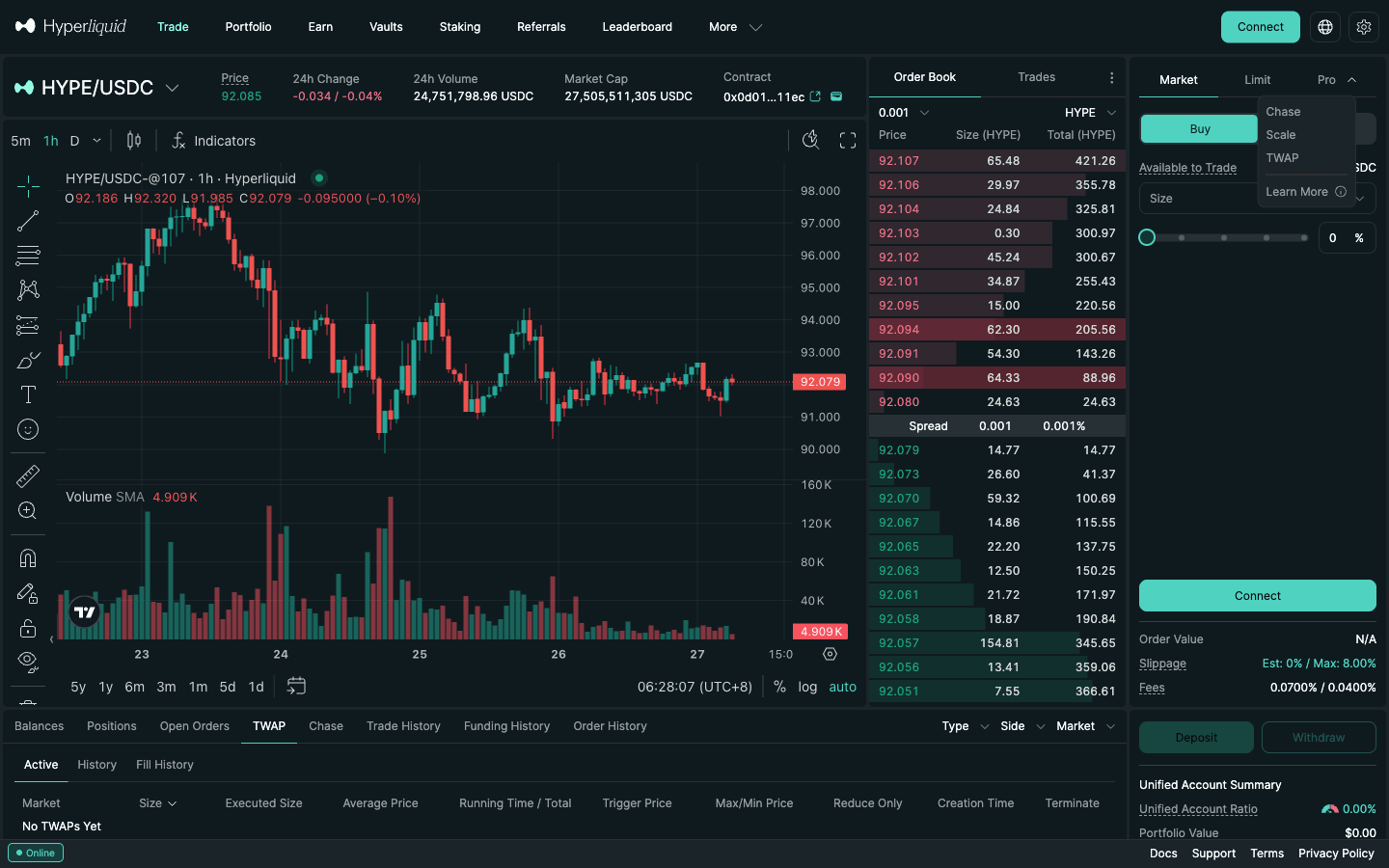Select the crosshair cursor tool

tap(28, 185)
